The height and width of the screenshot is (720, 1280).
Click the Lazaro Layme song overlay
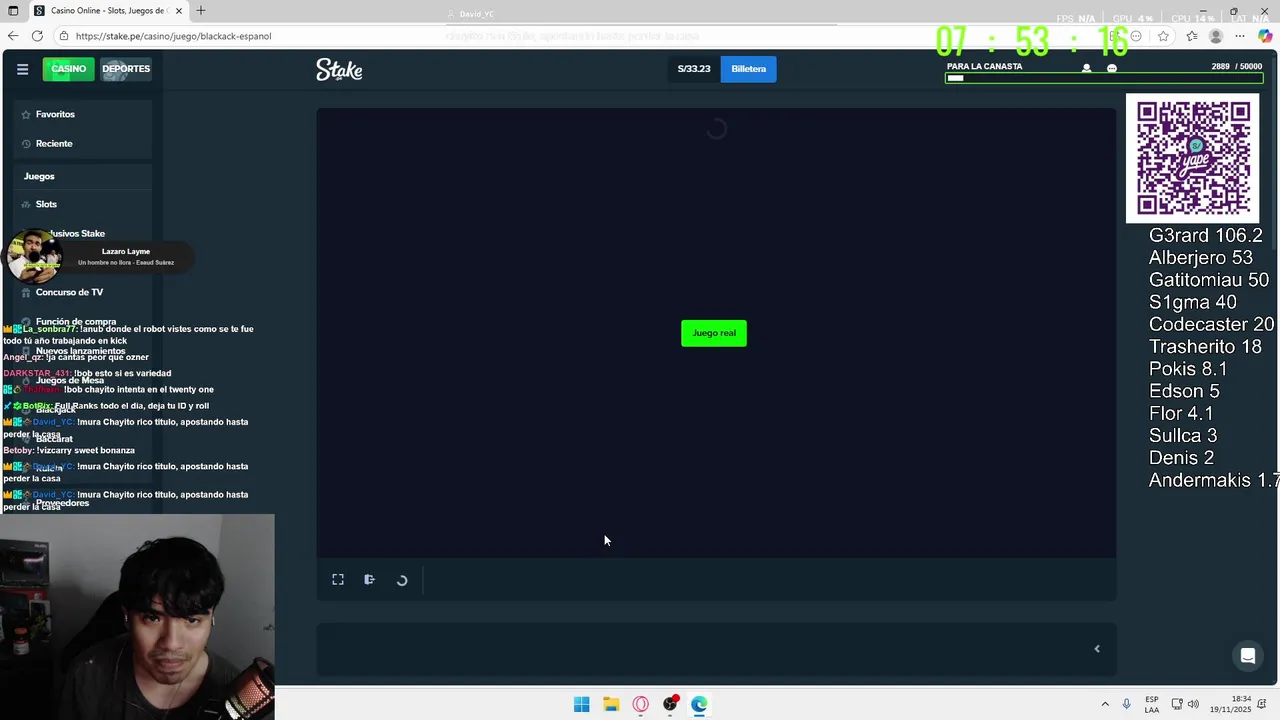pos(100,257)
